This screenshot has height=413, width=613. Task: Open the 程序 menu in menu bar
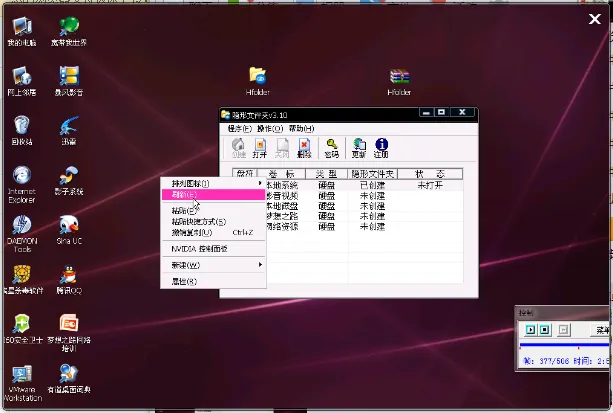coord(239,128)
